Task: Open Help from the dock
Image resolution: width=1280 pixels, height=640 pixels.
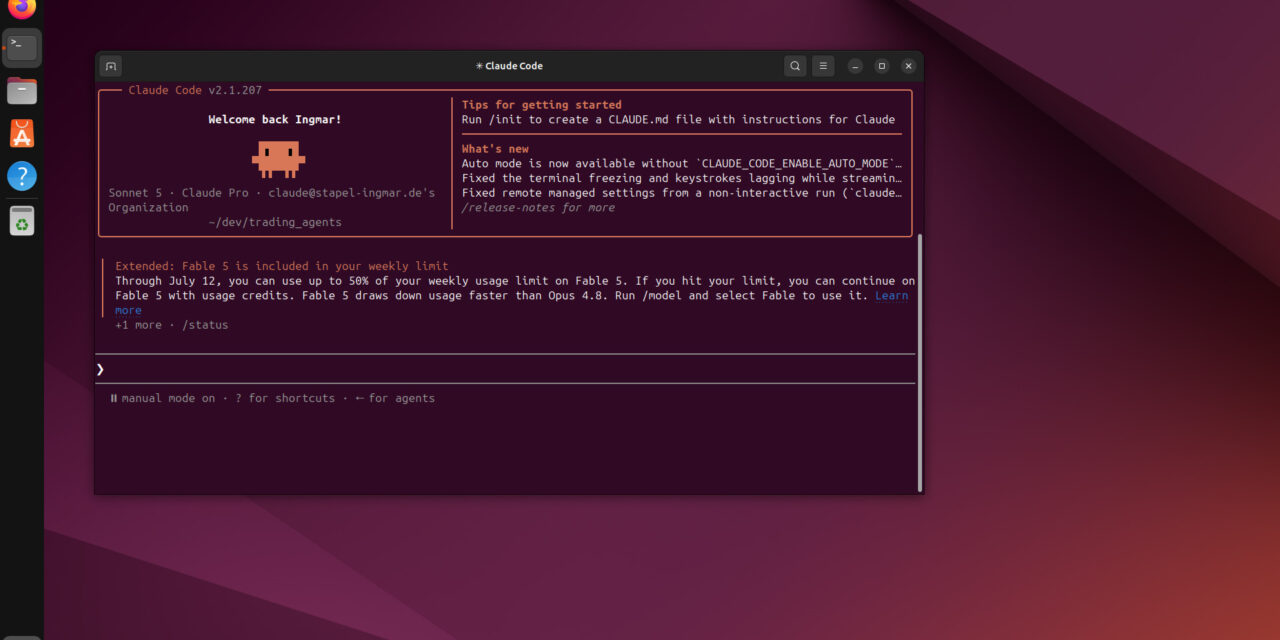Action: point(22,177)
